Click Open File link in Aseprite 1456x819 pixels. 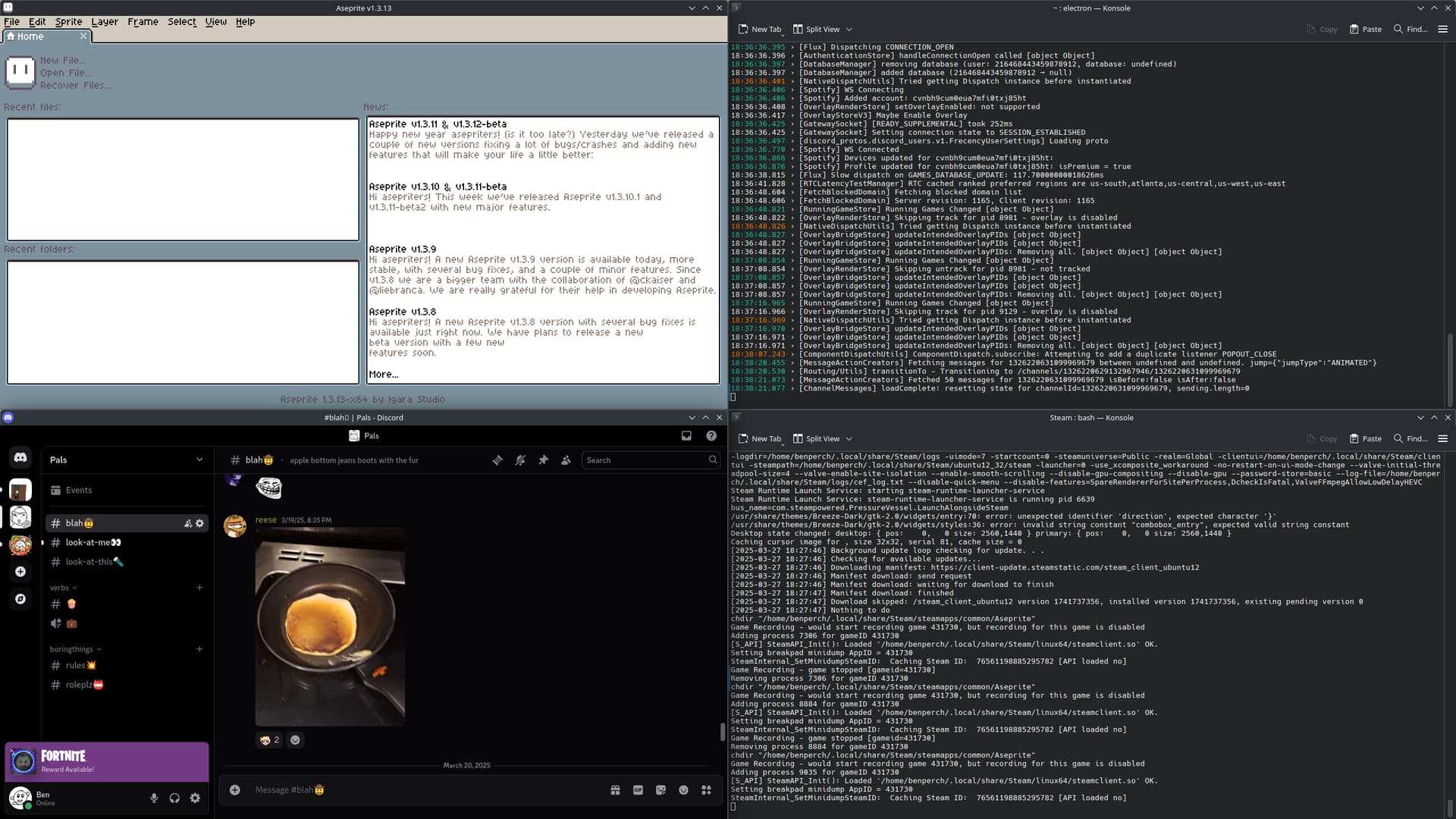pos(66,73)
